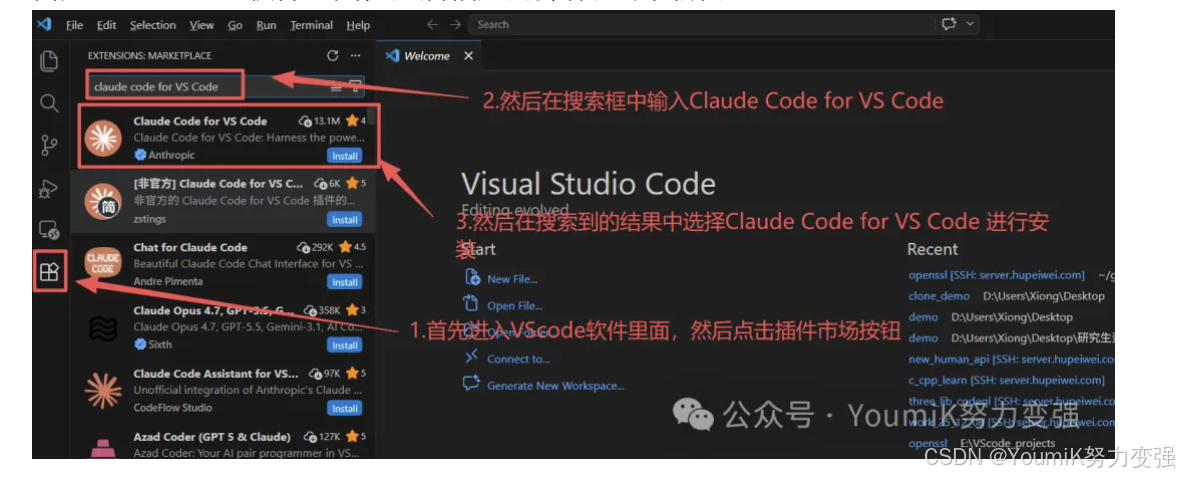Open the File menu
Image resolution: width=1179 pixels, height=477 pixels.
[x=74, y=25]
